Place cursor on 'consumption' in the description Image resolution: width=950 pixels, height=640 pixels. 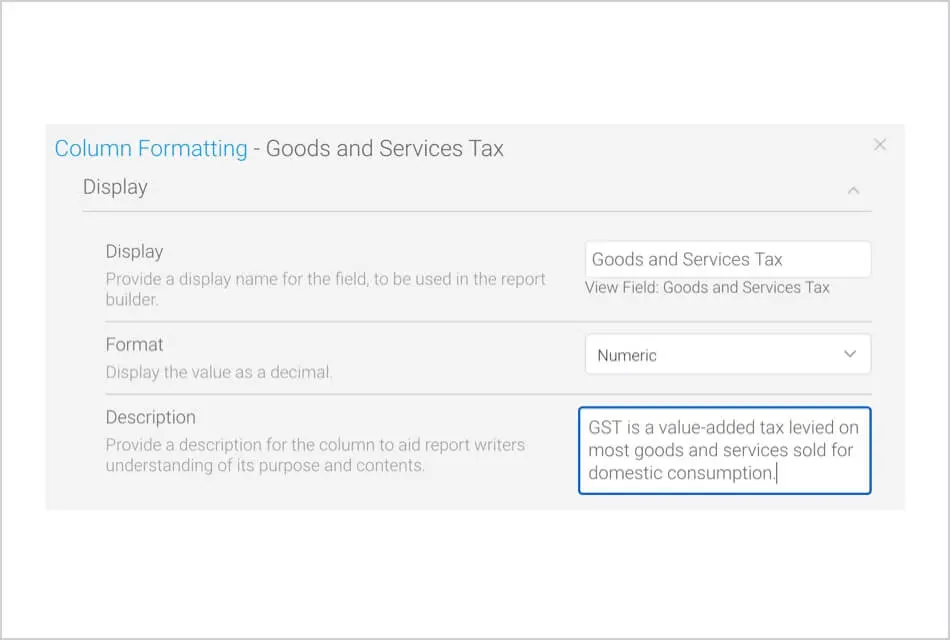[727, 473]
